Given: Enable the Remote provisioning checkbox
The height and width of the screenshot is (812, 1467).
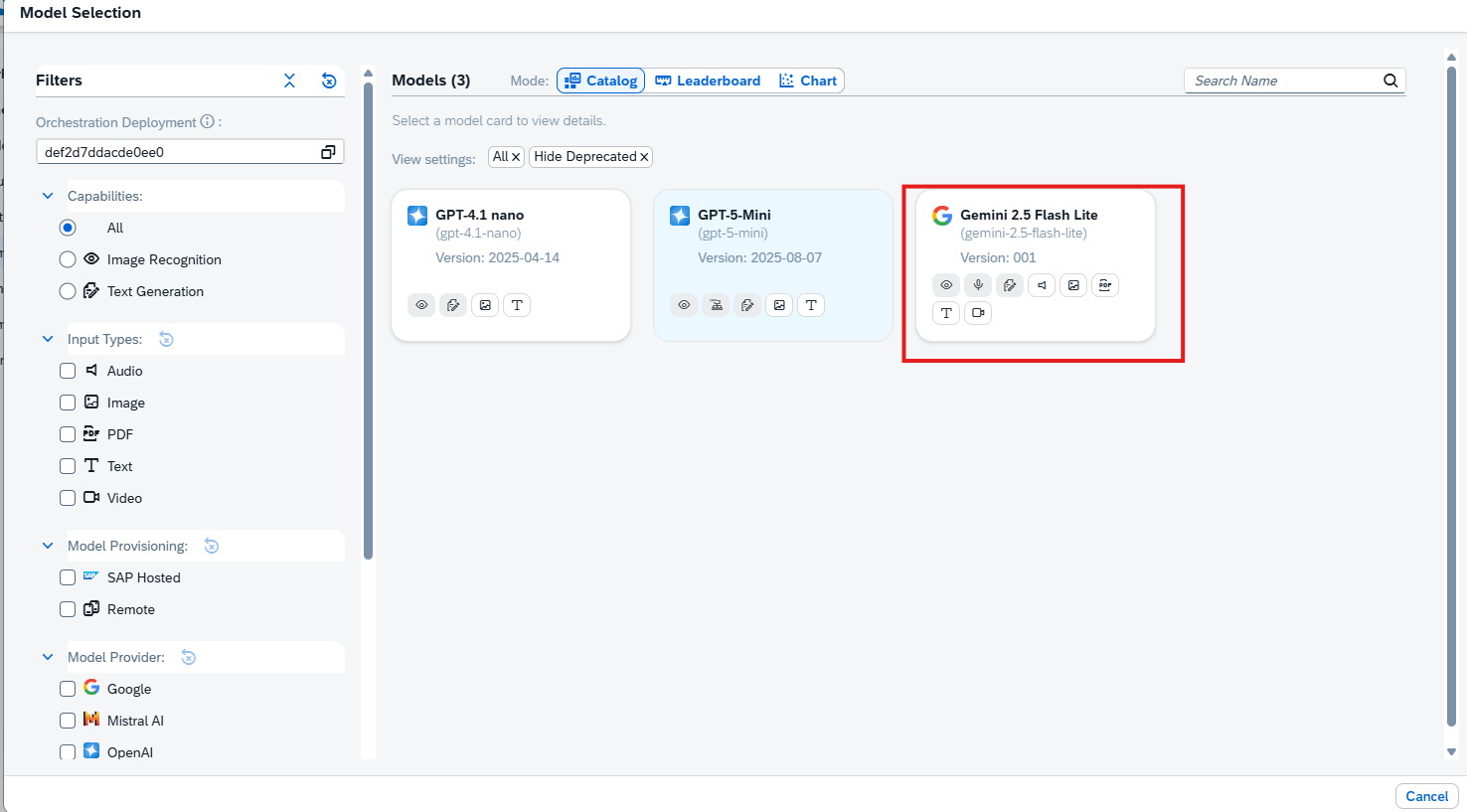Looking at the screenshot, I should pyautogui.click(x=68, y=609).
